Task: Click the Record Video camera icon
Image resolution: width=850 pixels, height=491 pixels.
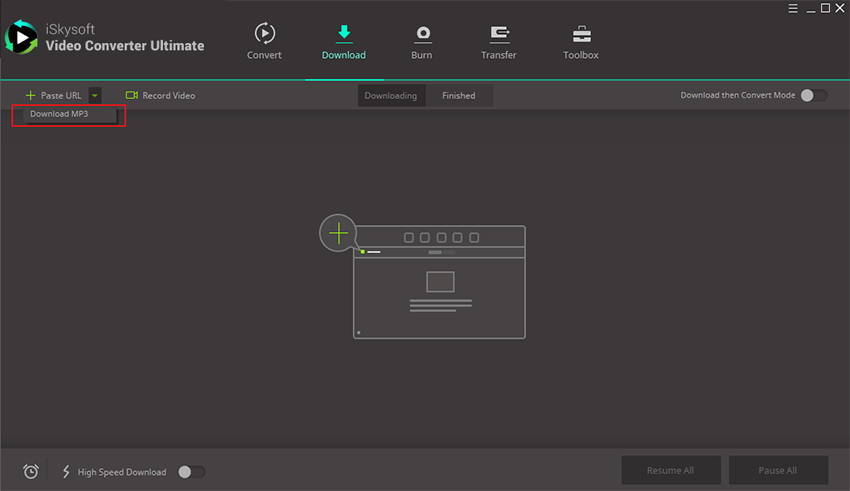Action: (131, 96)
